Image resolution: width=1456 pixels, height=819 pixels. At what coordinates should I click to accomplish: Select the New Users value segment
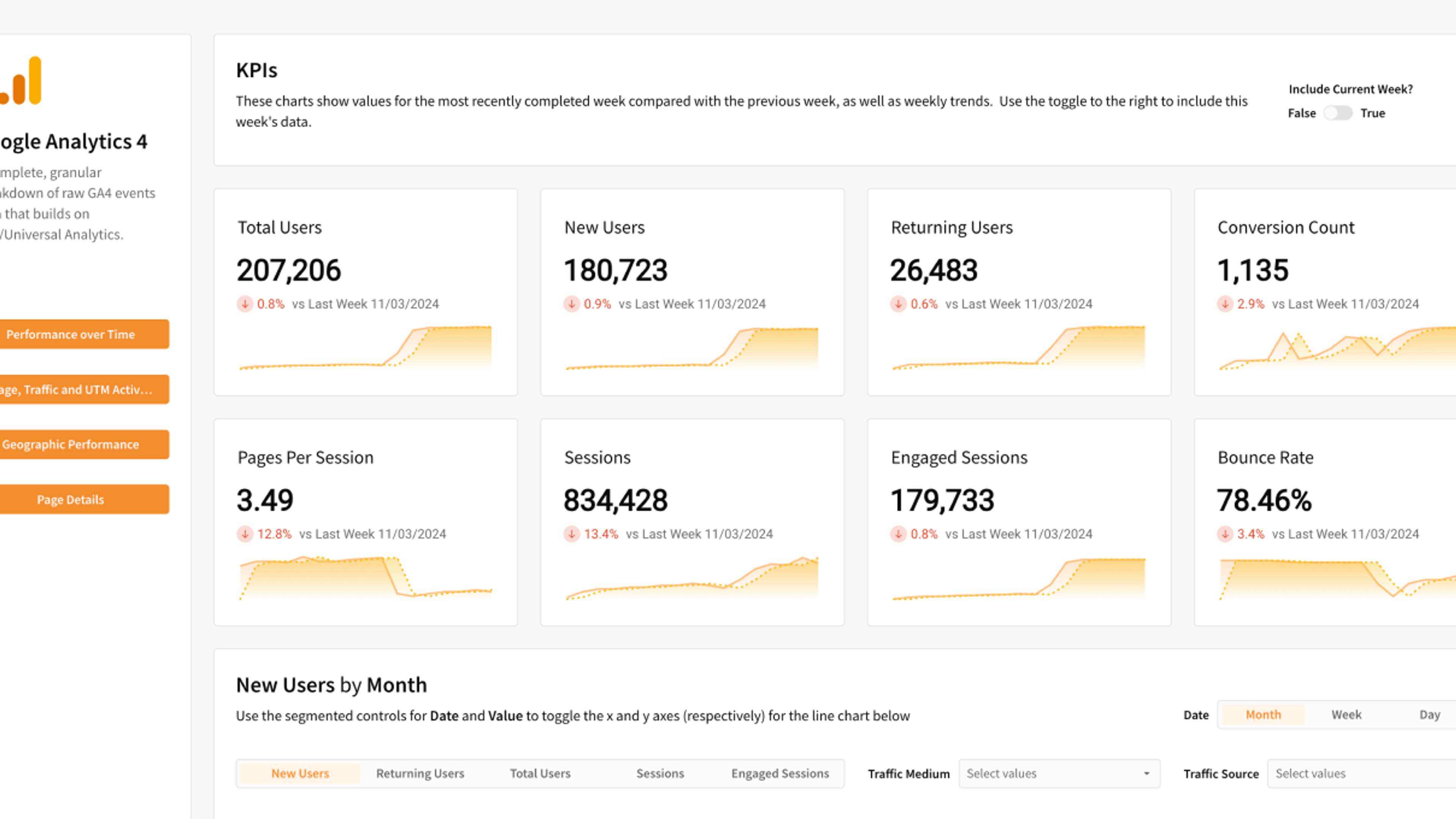click(300, 774)
